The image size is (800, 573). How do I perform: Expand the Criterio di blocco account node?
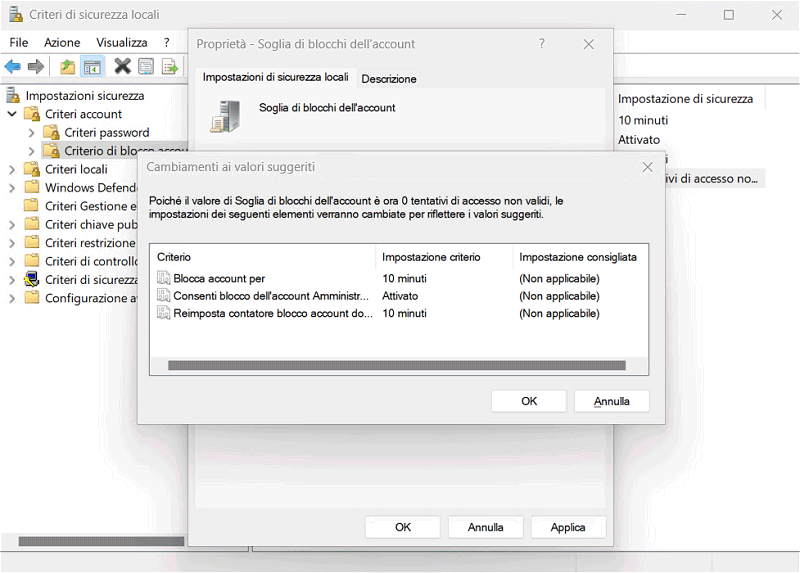tap(32, 151)
